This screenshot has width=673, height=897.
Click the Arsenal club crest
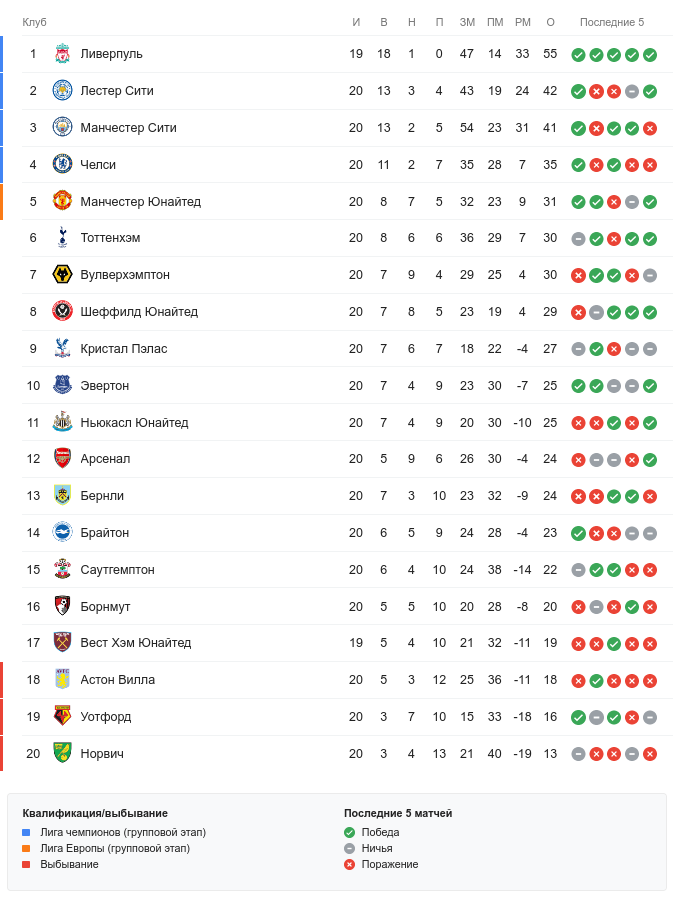coord(62,459)
